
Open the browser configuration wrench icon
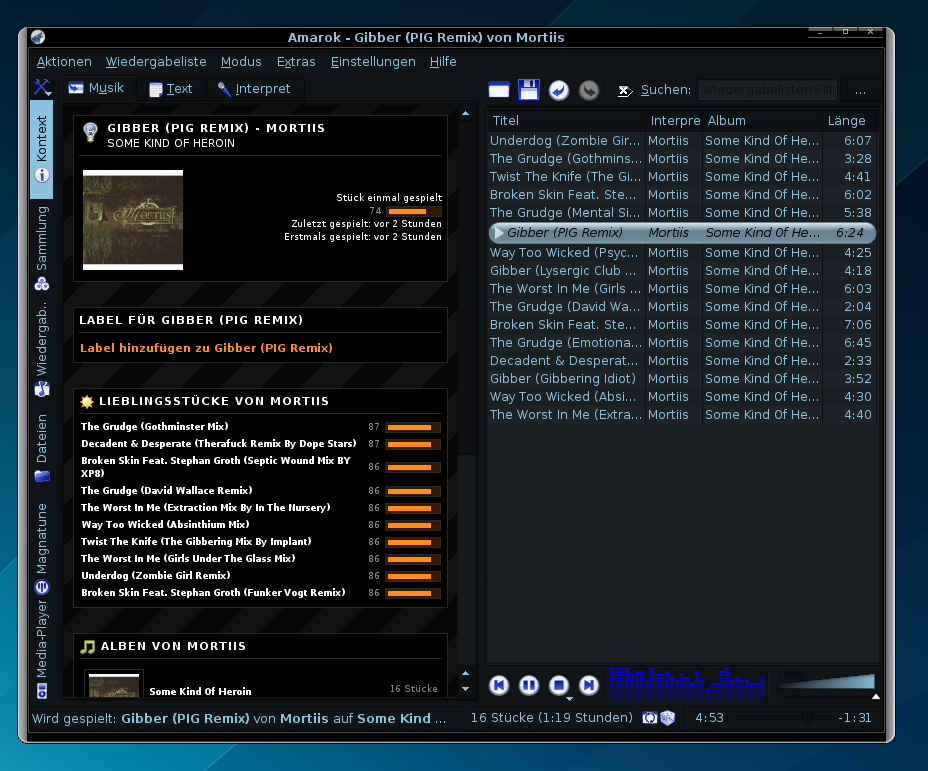click(x=42, y=88)
